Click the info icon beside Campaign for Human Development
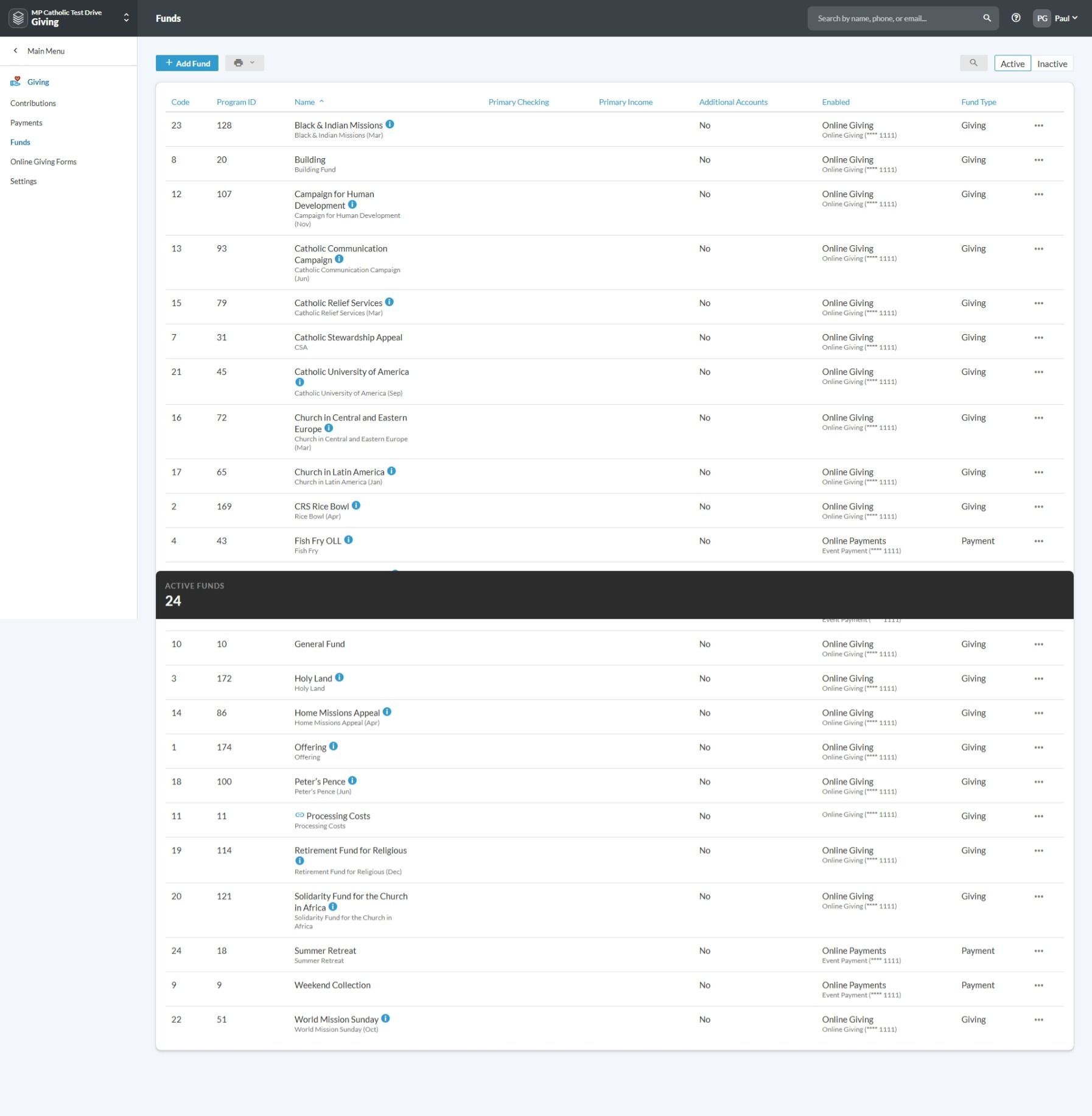1092x1116 pixels. tap(352, 204)
